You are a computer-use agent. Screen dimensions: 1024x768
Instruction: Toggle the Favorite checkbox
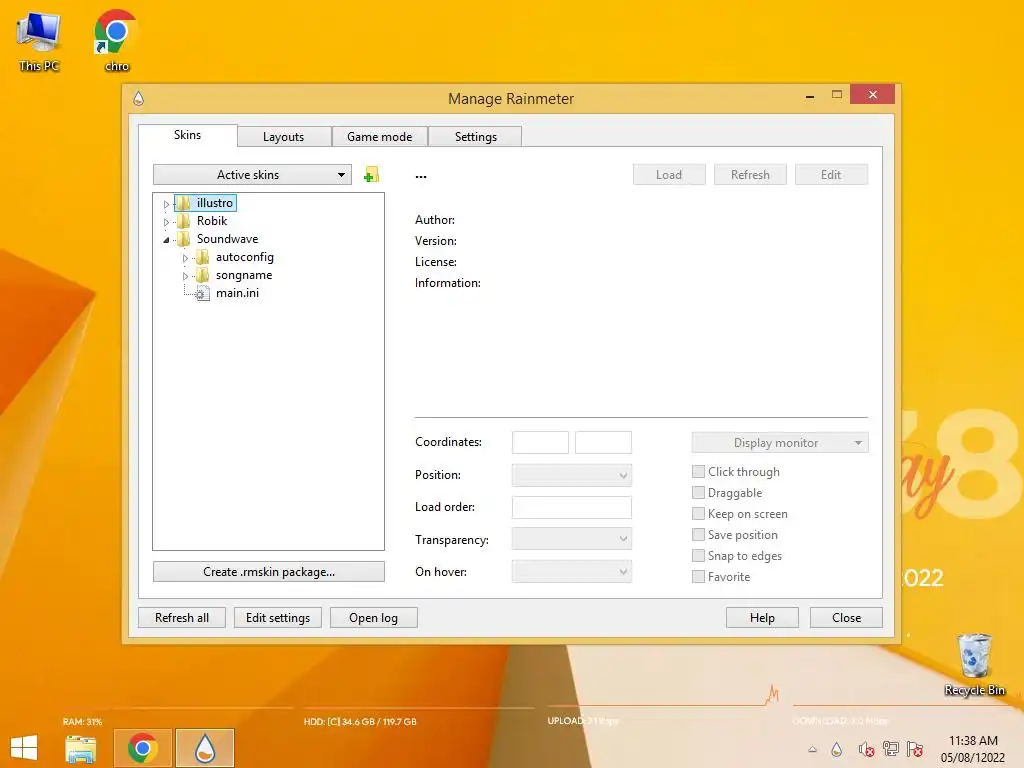698,577
